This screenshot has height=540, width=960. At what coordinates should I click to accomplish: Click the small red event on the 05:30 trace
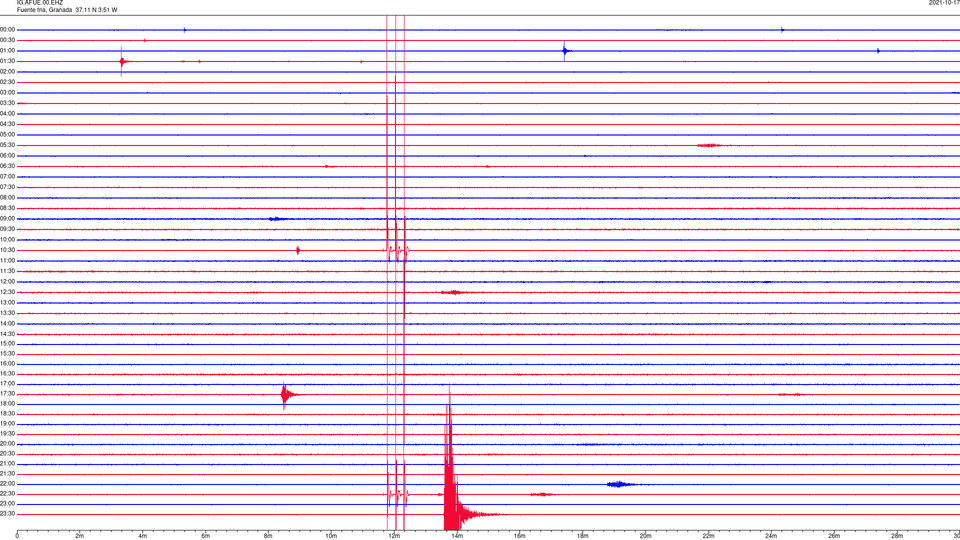coord(709,146)
